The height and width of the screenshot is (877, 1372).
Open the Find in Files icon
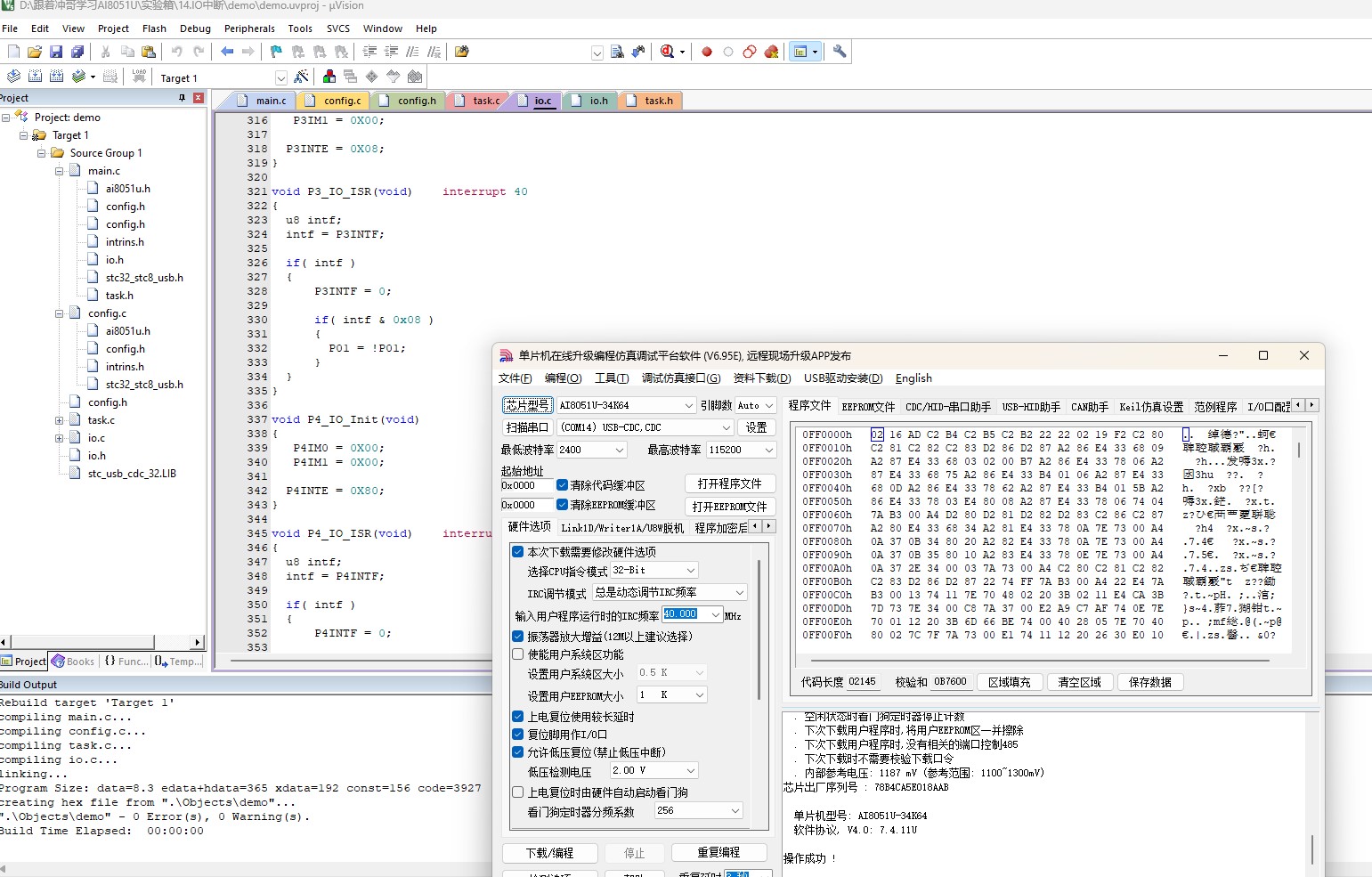[461, 52]
